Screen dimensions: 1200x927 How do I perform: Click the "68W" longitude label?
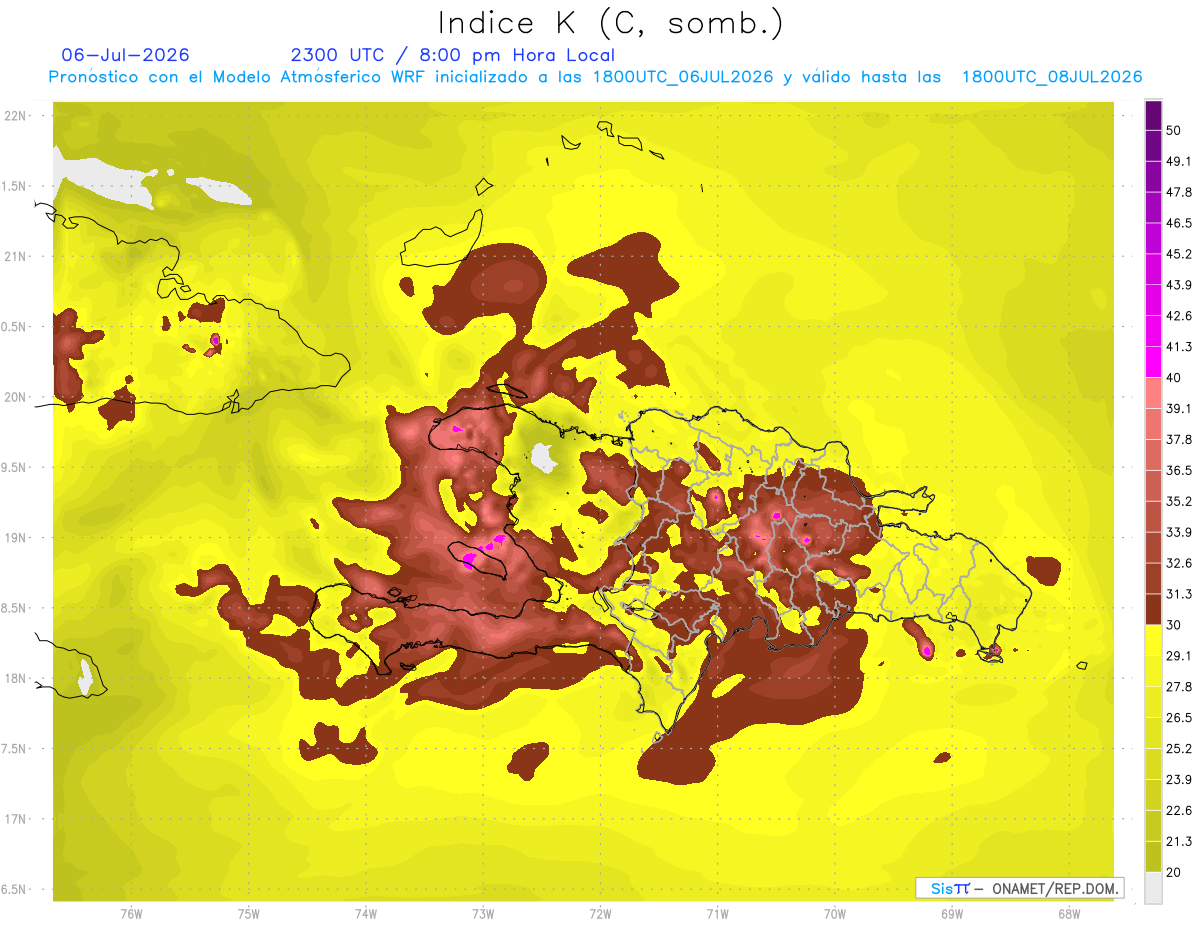[1069, 914]
